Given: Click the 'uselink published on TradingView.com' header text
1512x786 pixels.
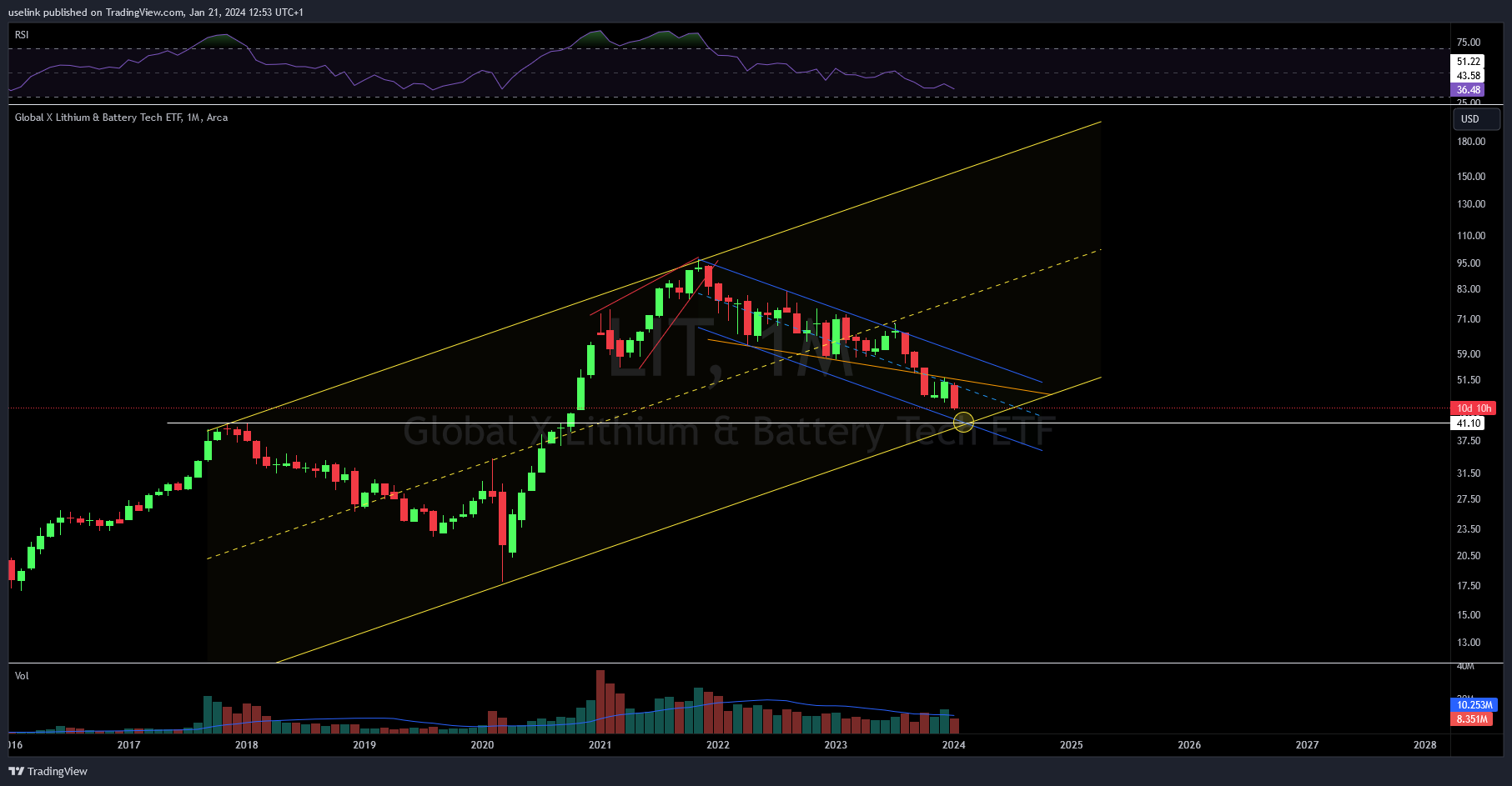Looking at the screenshot, I should coord(96,13).
